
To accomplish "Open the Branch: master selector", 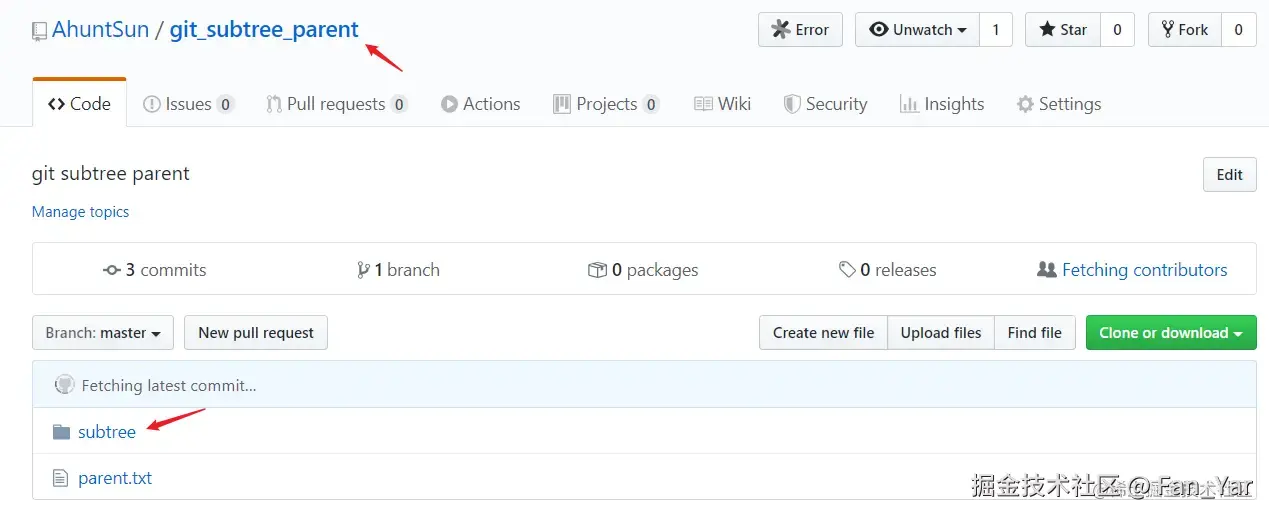I will (103, 333).
